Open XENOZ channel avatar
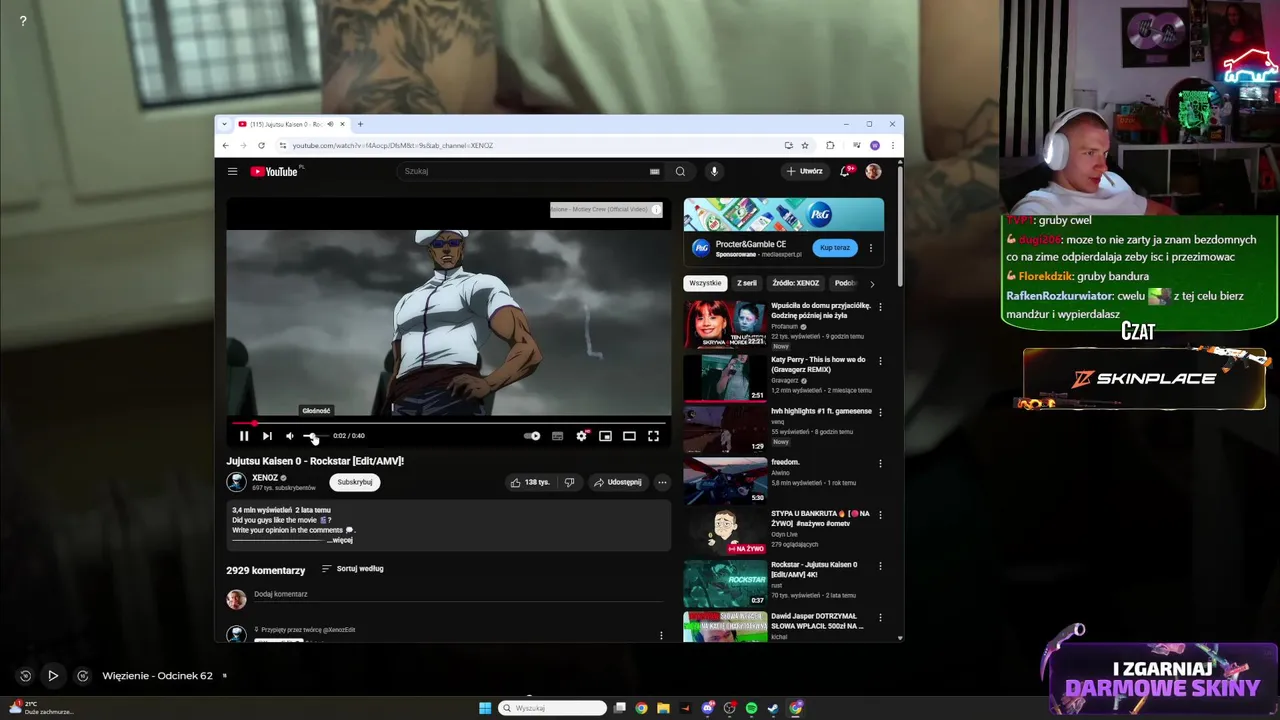Viewport: 1280px width, 720px height. (236, 482)
